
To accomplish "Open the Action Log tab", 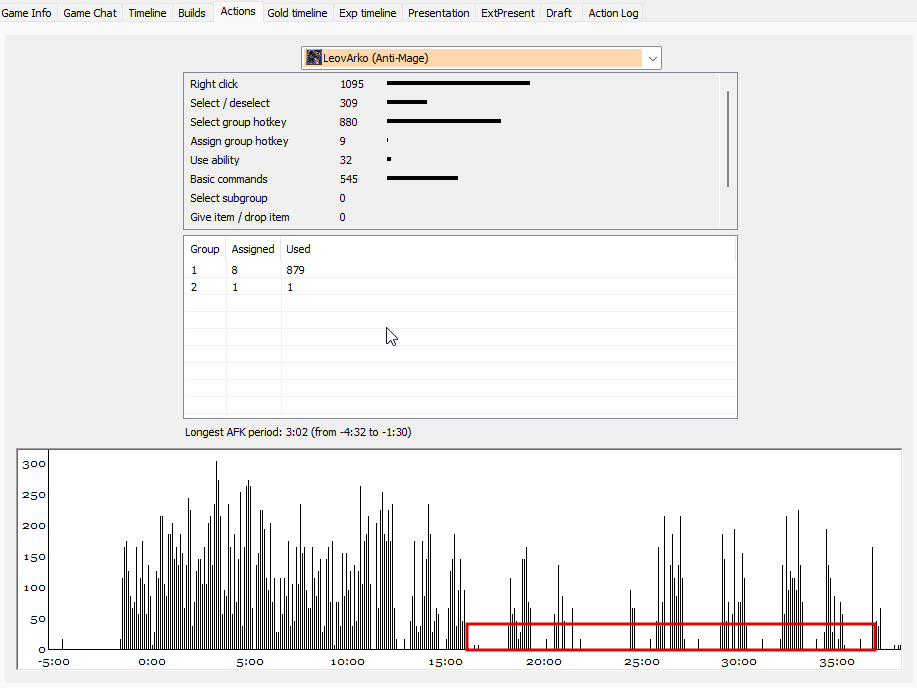I will 613,13.
